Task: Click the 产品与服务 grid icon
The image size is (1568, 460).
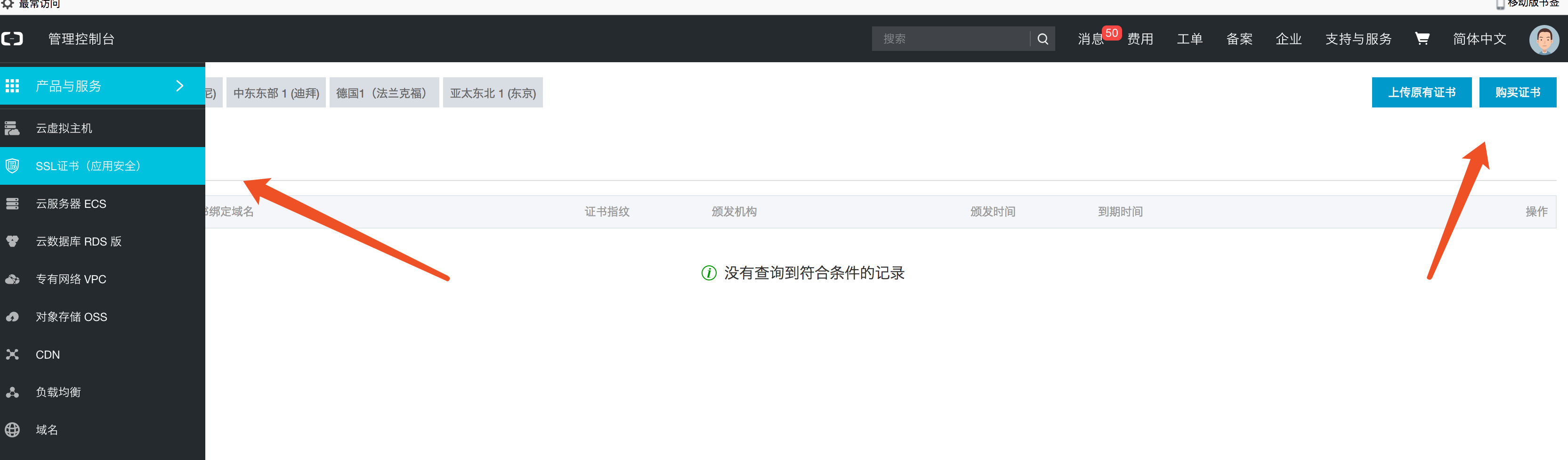Action: click(x=12, y=86)
